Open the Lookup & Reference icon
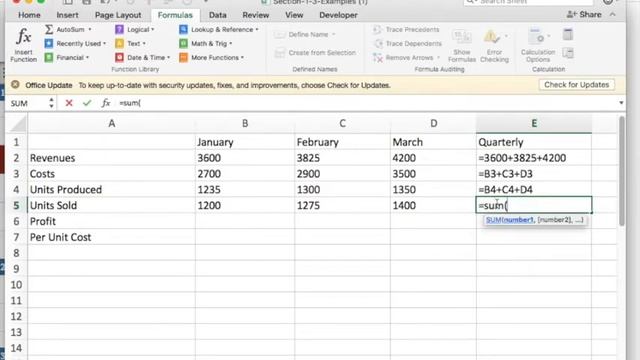The width and height of the screenshot is (640, 360). pyautogui.click(x=183, y=29)
